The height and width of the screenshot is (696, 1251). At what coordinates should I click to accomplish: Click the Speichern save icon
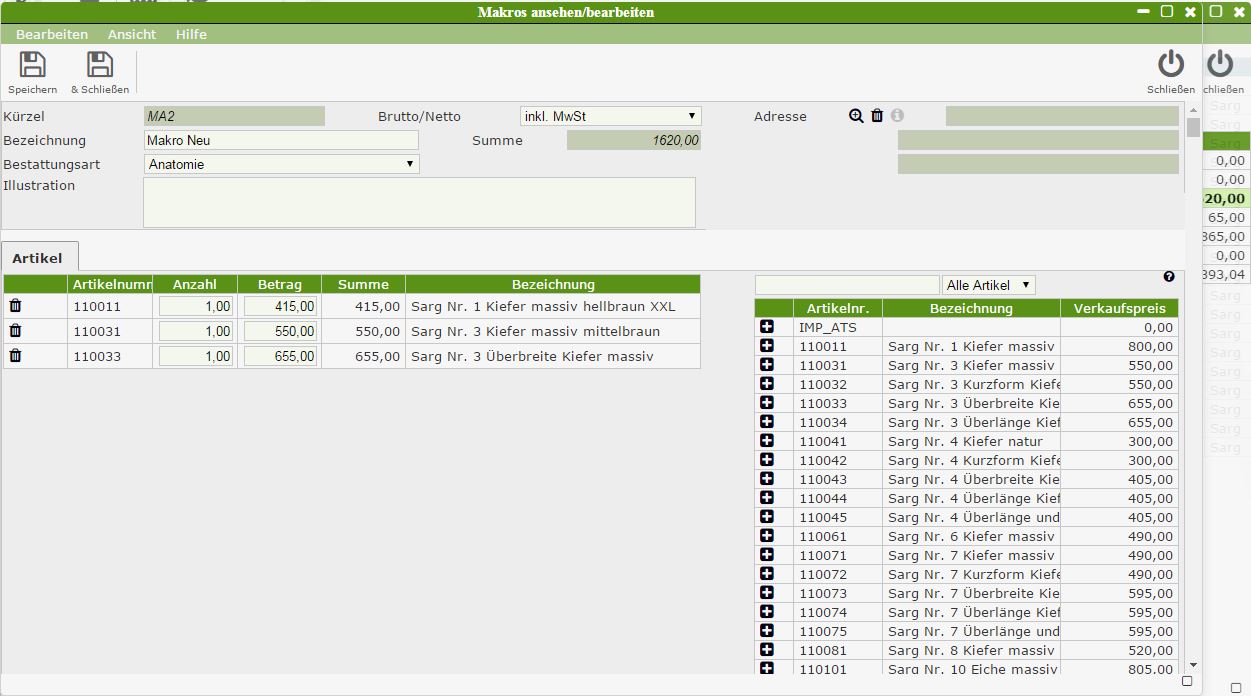point(33,66)
